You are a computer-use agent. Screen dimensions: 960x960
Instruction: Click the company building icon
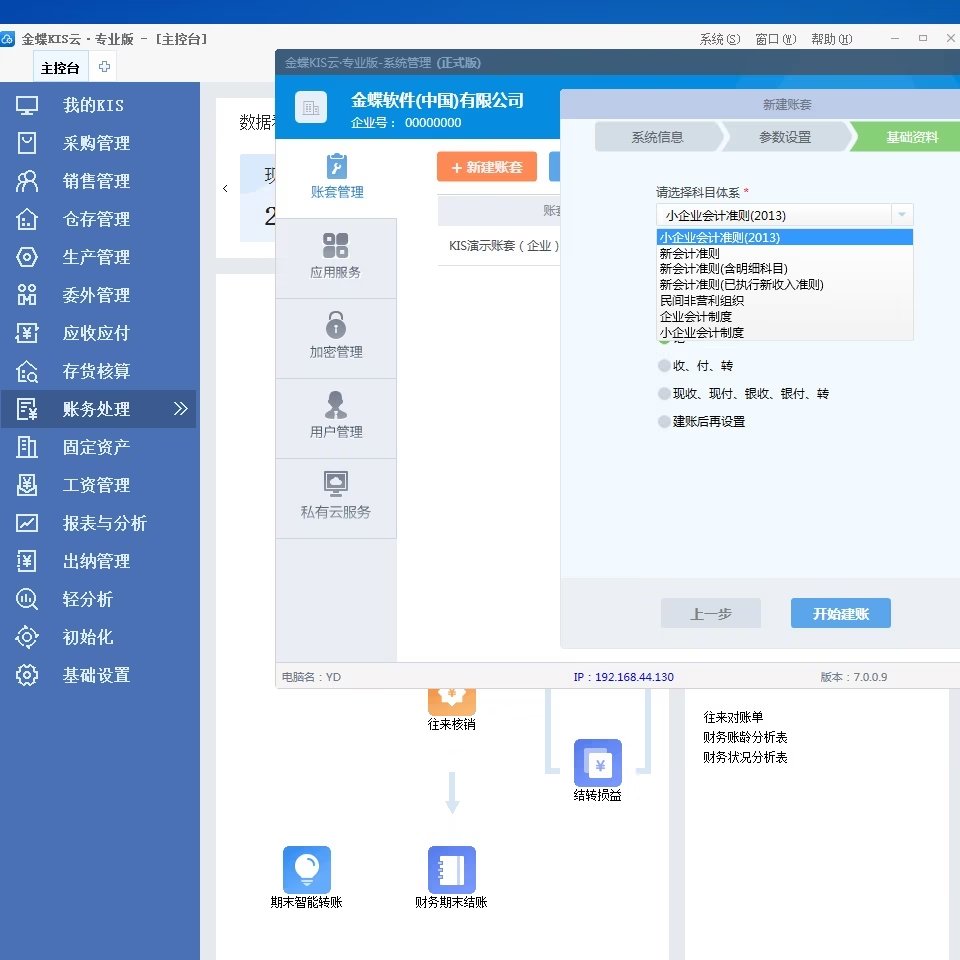pyautogui.click(x=311, y=107)
